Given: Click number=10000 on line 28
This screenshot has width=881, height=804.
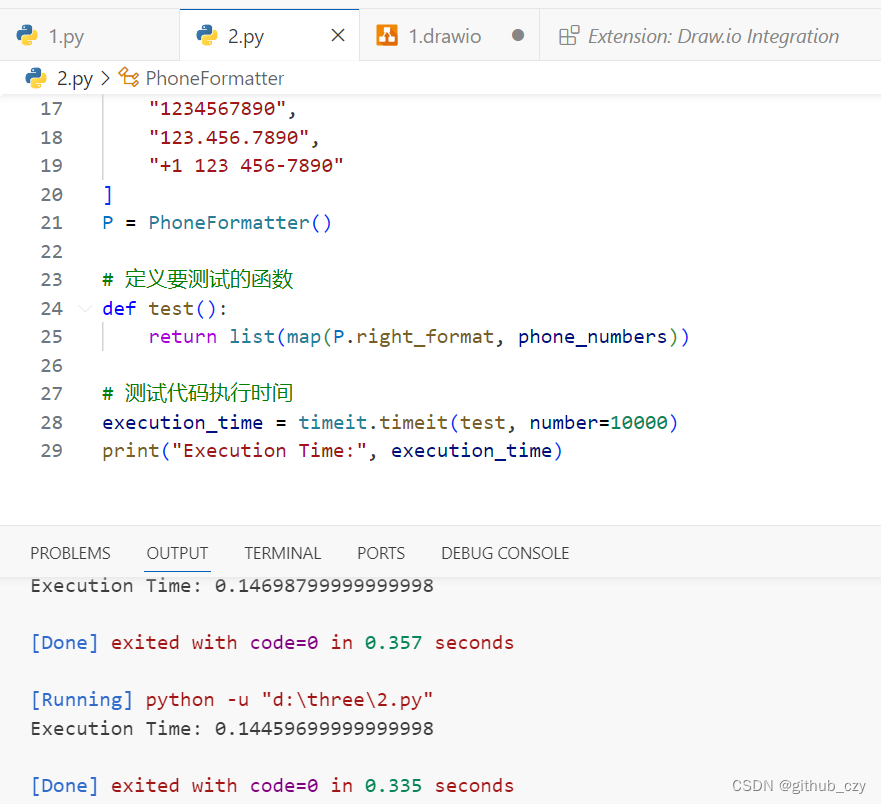Looking at the screenshot, I should [x=598, y=423].
